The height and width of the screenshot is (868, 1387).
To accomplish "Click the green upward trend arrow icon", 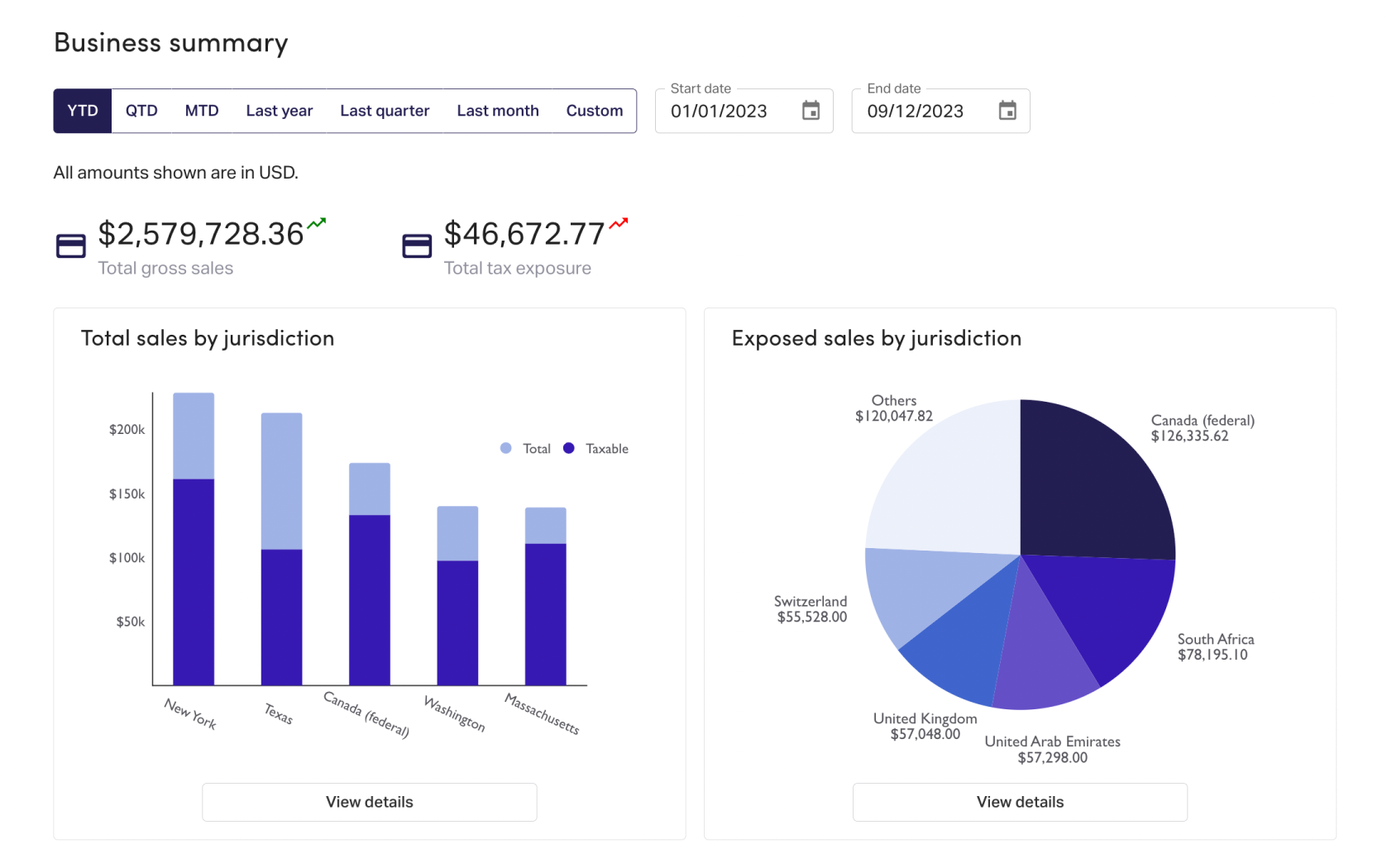I will click(317, 223).
